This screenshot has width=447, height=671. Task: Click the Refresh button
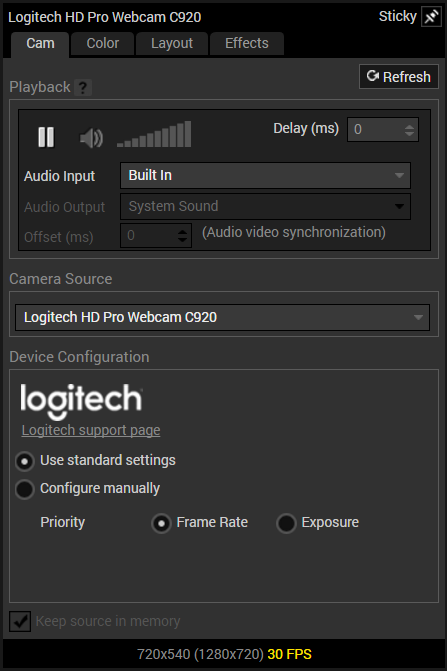coord(399,77)
